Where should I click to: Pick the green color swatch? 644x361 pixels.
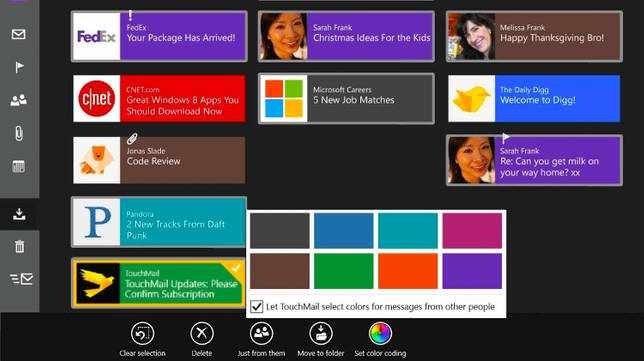[344, 271]
